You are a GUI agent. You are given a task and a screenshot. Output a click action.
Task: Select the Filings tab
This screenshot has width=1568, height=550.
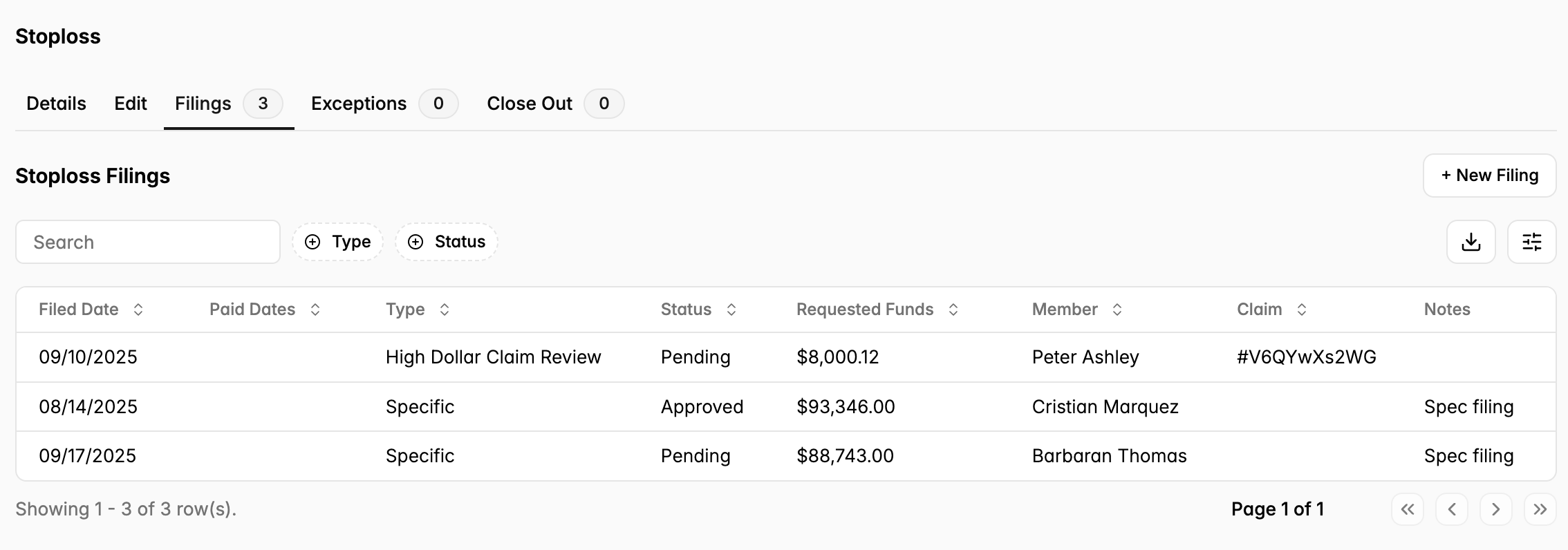click(229, 104)
